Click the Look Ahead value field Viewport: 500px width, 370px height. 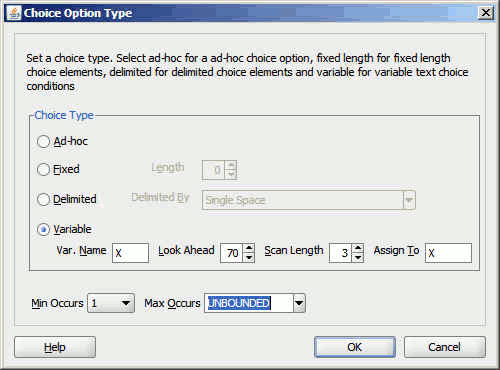coord(232,253)
